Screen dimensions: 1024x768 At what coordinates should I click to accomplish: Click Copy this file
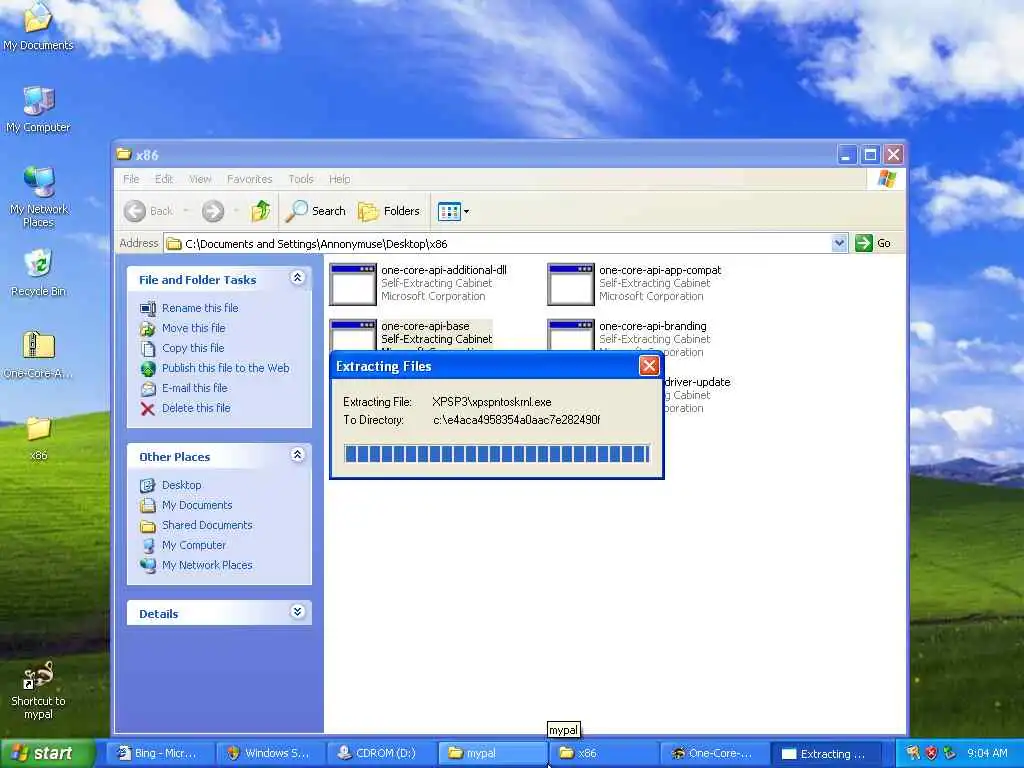pos(182,348)
